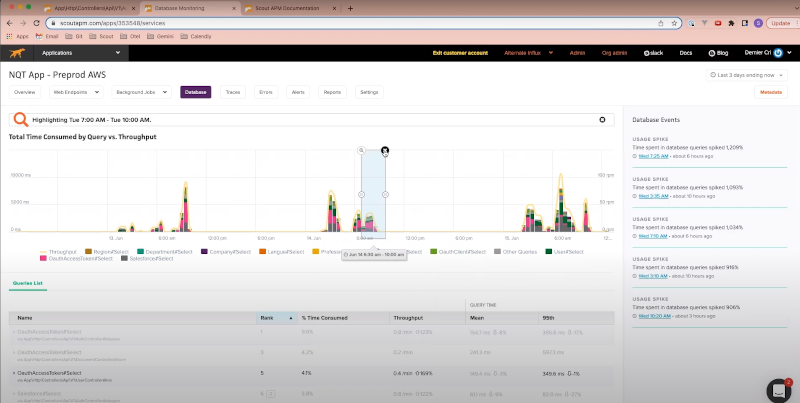Viewport: 800px width, 403px height.
Task: Switch to the Traces tab
Action: pos(232,92)
